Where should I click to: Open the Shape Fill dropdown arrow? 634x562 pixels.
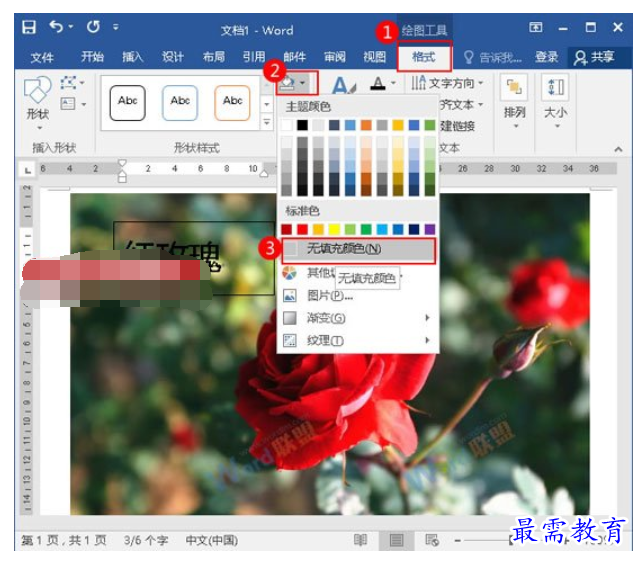click(x=302, y=83)
